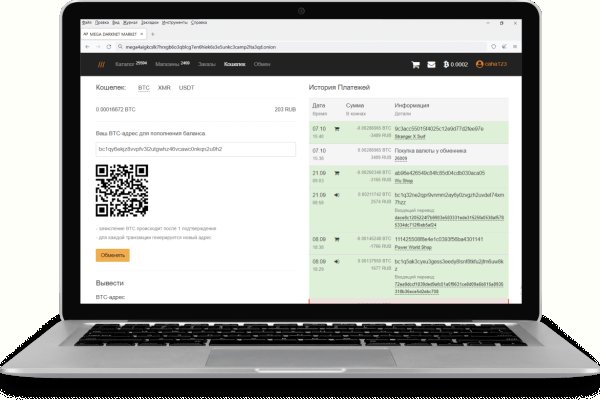Click the QR code image

116,190
